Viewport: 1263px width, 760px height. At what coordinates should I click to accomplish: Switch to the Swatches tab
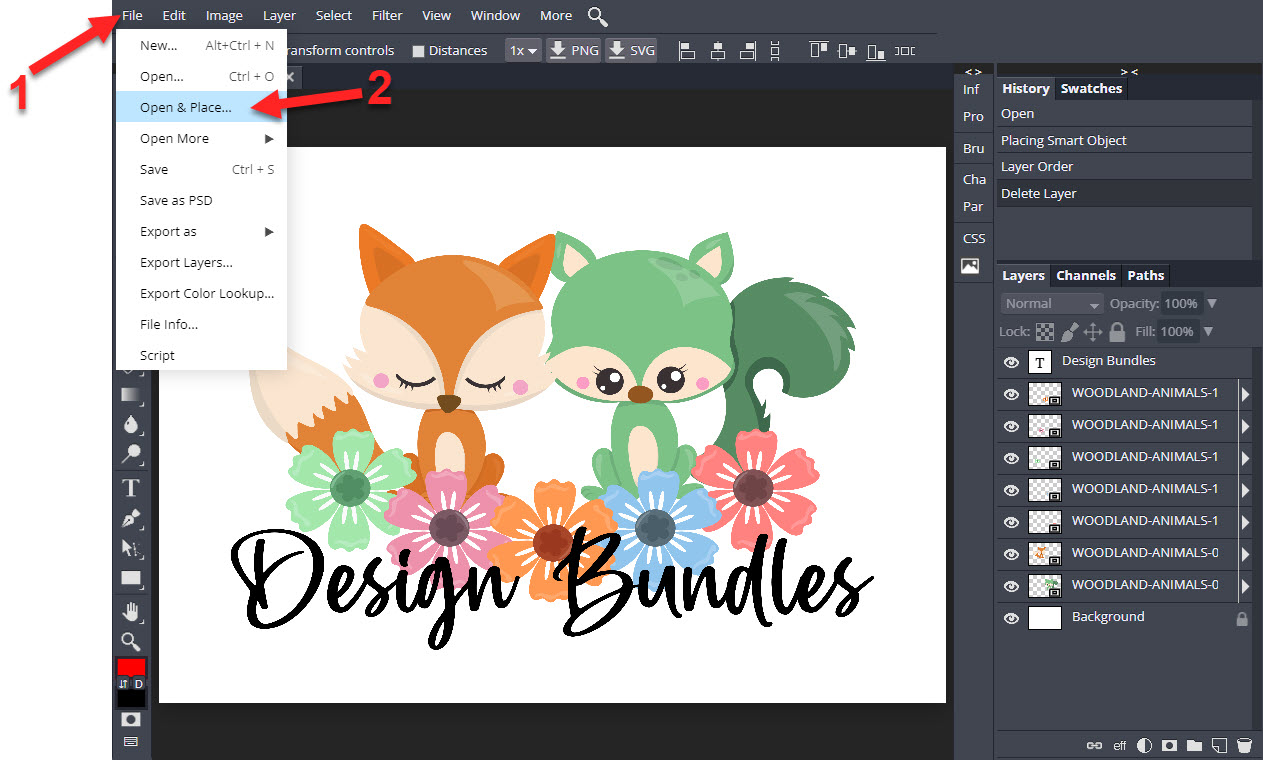(x=1091, y=89)
